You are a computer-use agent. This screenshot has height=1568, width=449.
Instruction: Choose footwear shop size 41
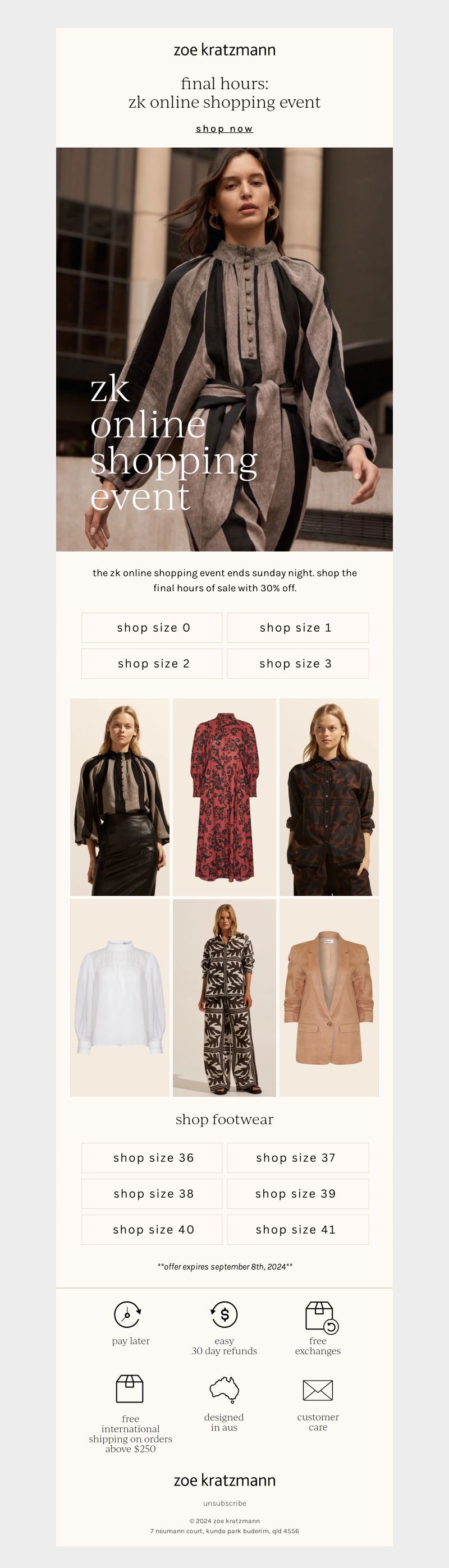[298, 1230]
